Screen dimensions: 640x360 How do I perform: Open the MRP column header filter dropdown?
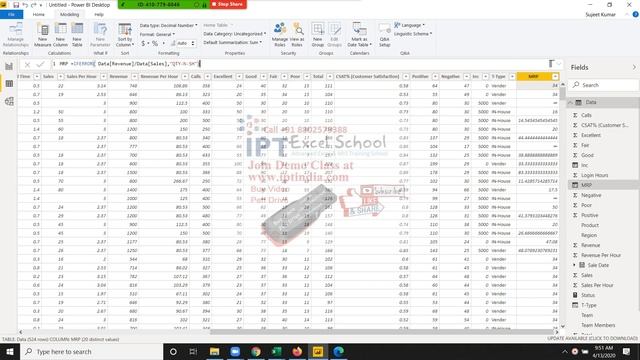pyautogui.click(x=555, y=77)
